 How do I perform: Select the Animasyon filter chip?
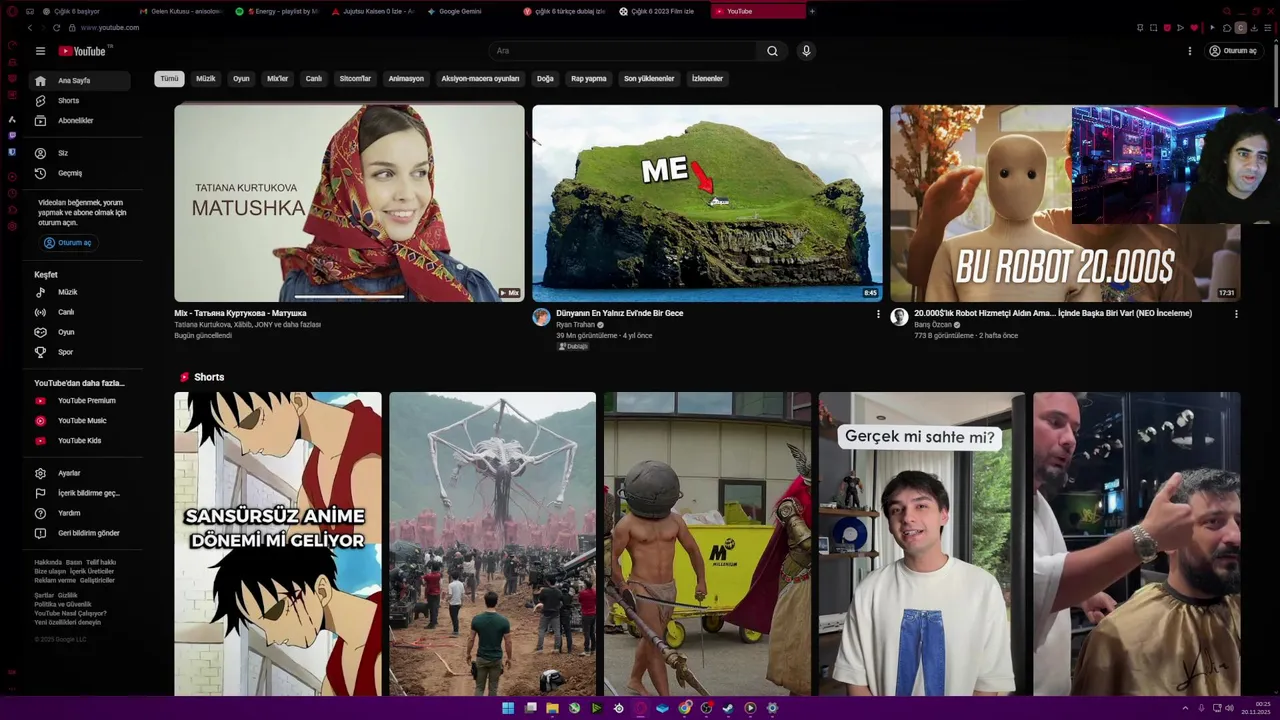point(406,78)
